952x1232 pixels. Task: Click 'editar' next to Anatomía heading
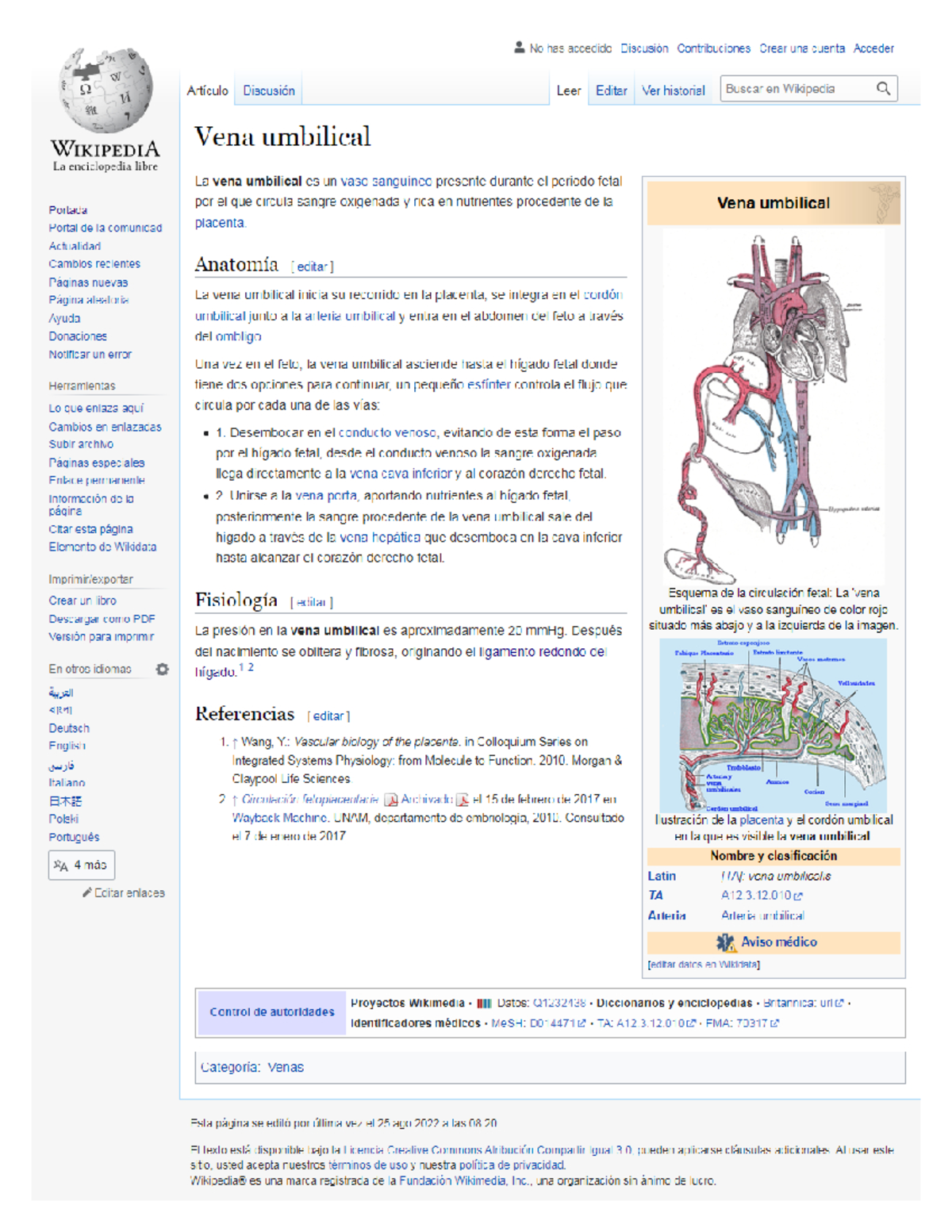click(x=312, y=267)
